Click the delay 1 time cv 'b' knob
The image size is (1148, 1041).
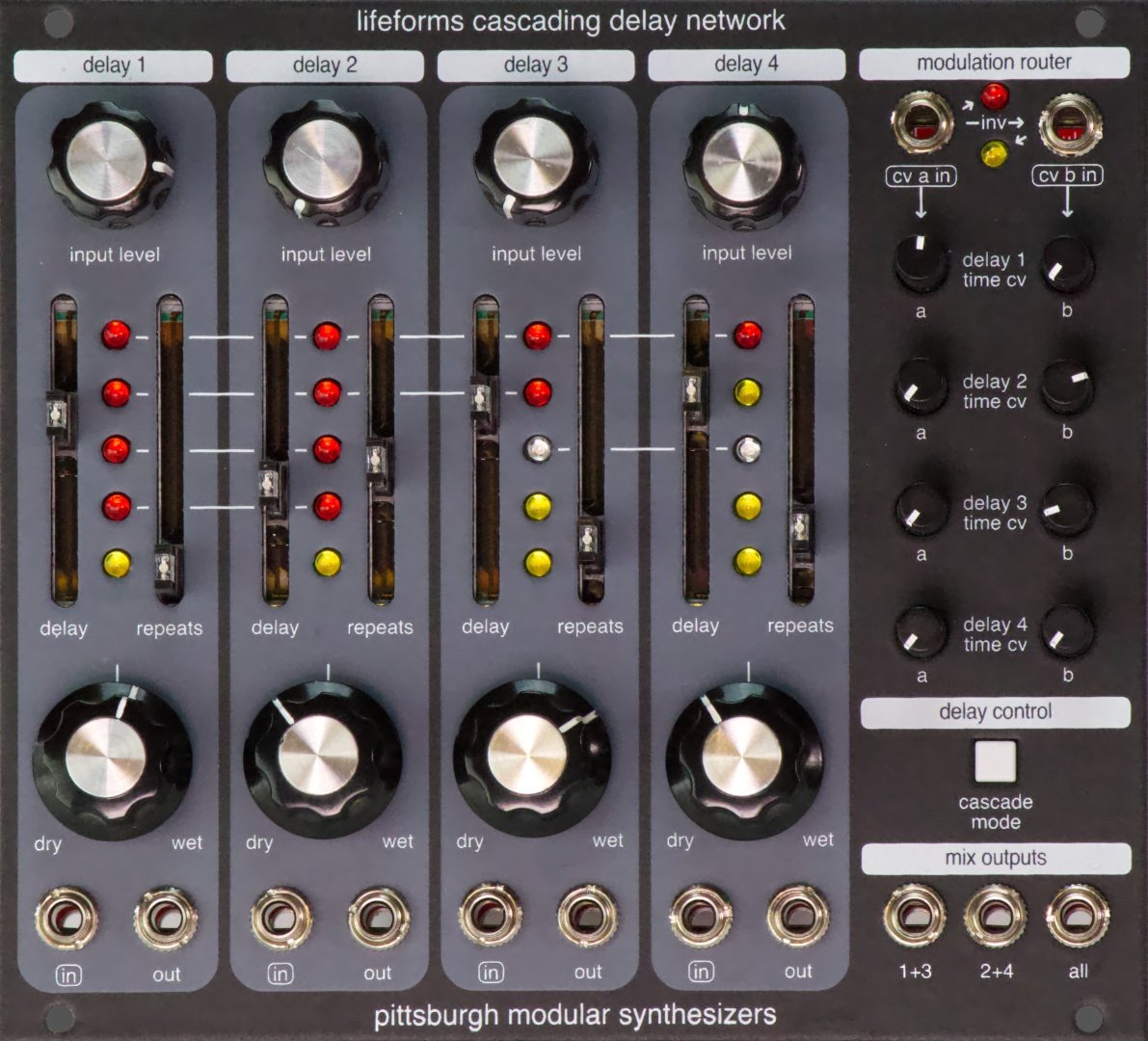click(x=1067, y=263)
